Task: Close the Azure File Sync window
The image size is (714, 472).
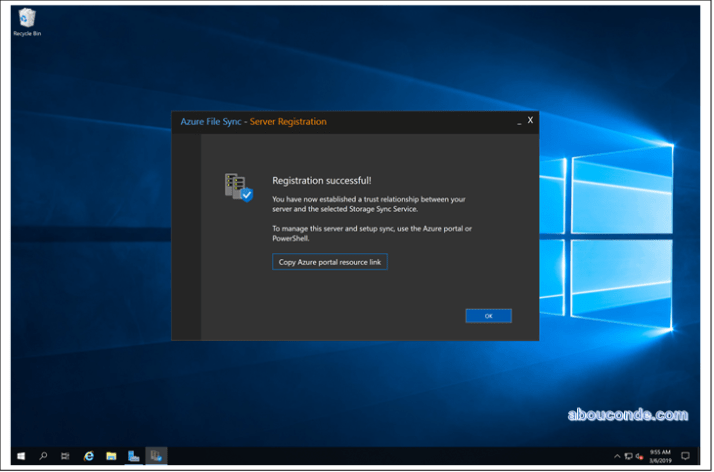Action: point(530,121)
